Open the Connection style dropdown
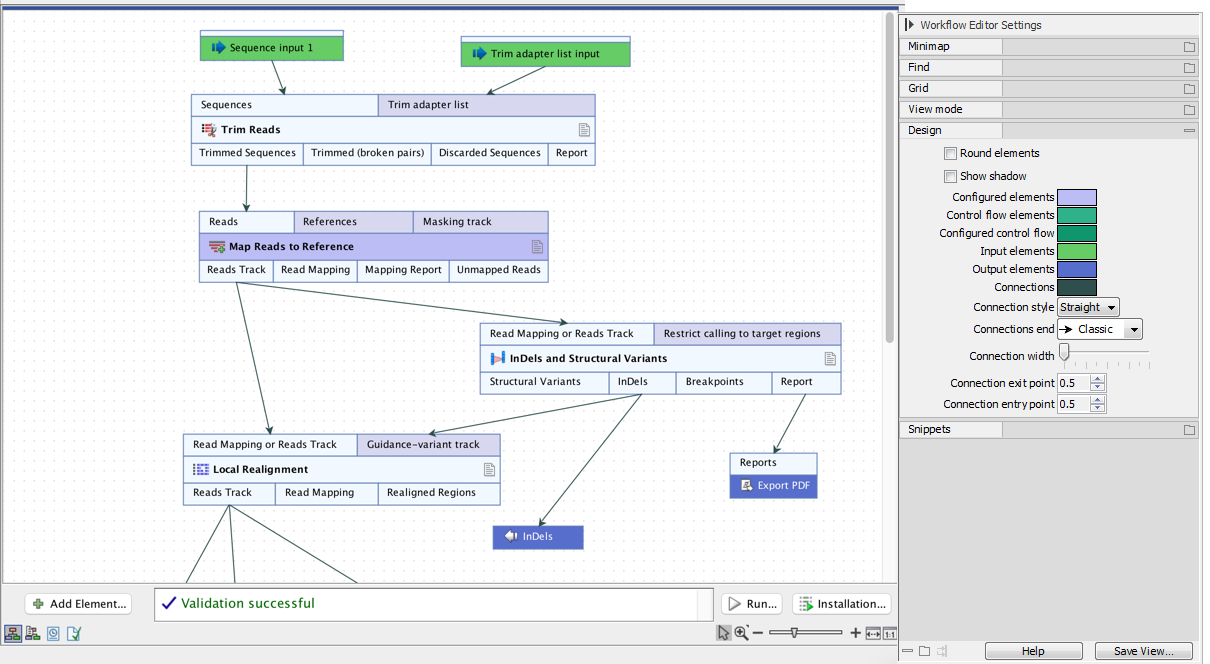Viewport: 1210px width, 664px height. (1087, 307)
